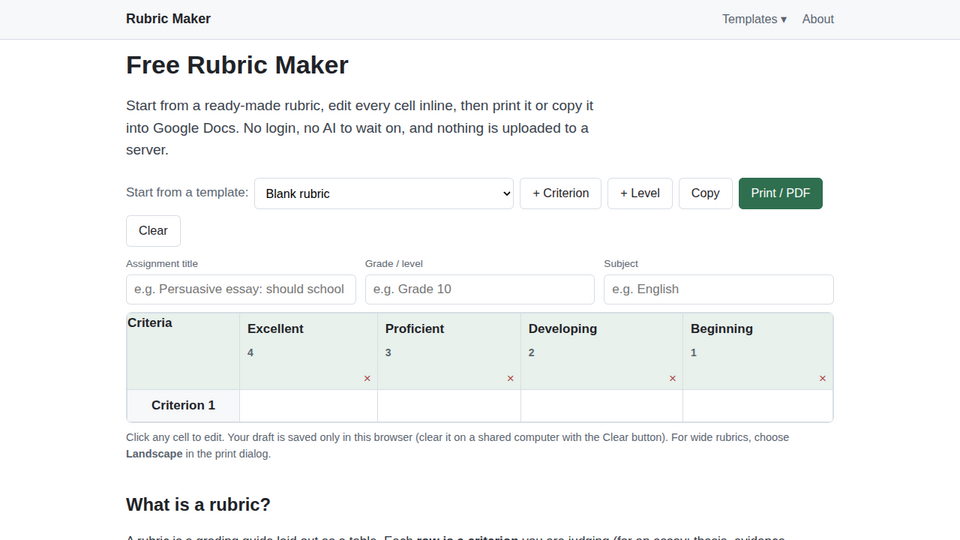Screen dimensions: 960x540
Task: Click Criterion 1 cell under Beginning
Action: coord(758,405)
